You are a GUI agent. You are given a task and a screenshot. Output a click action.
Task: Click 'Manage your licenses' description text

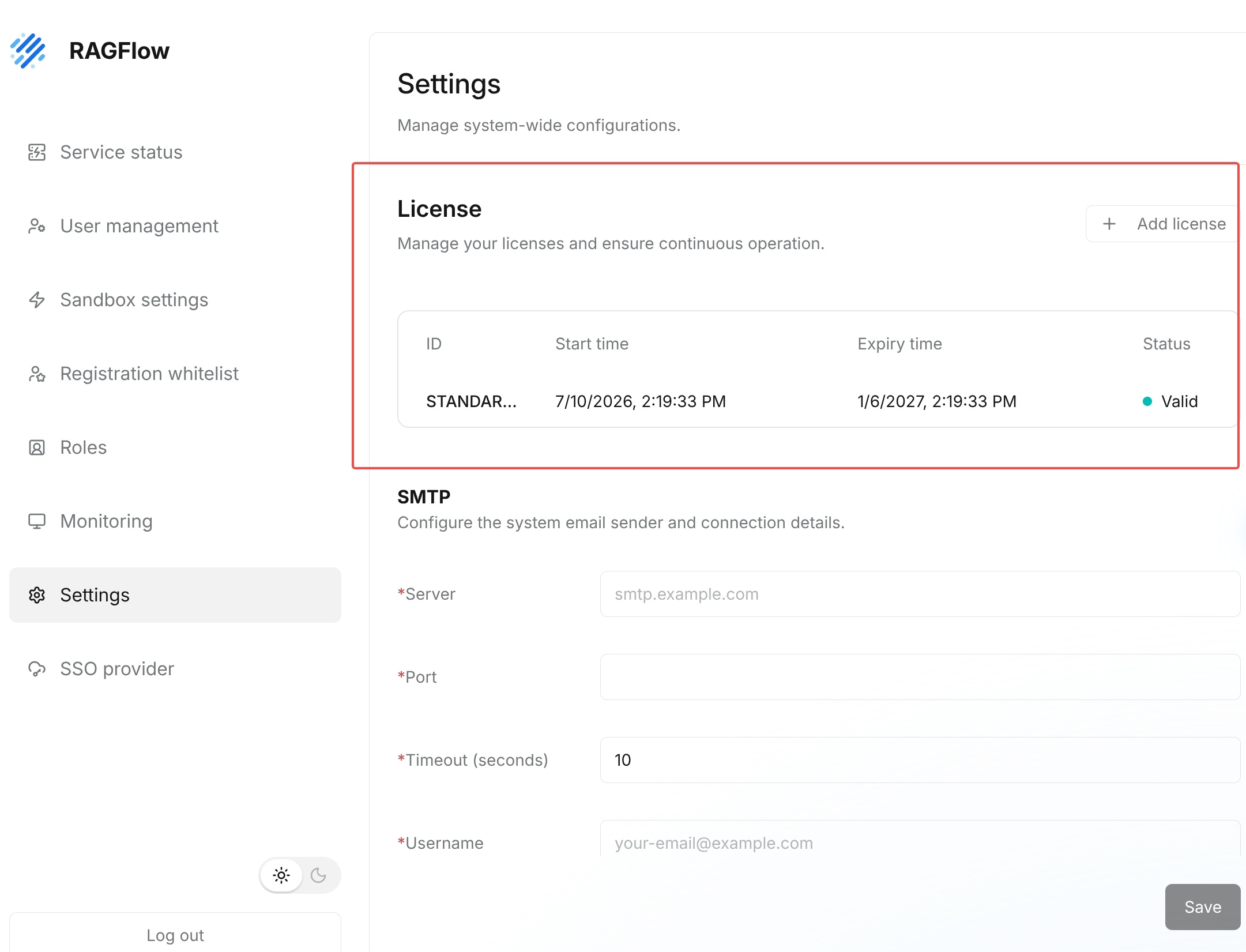(x=611, y=243)
